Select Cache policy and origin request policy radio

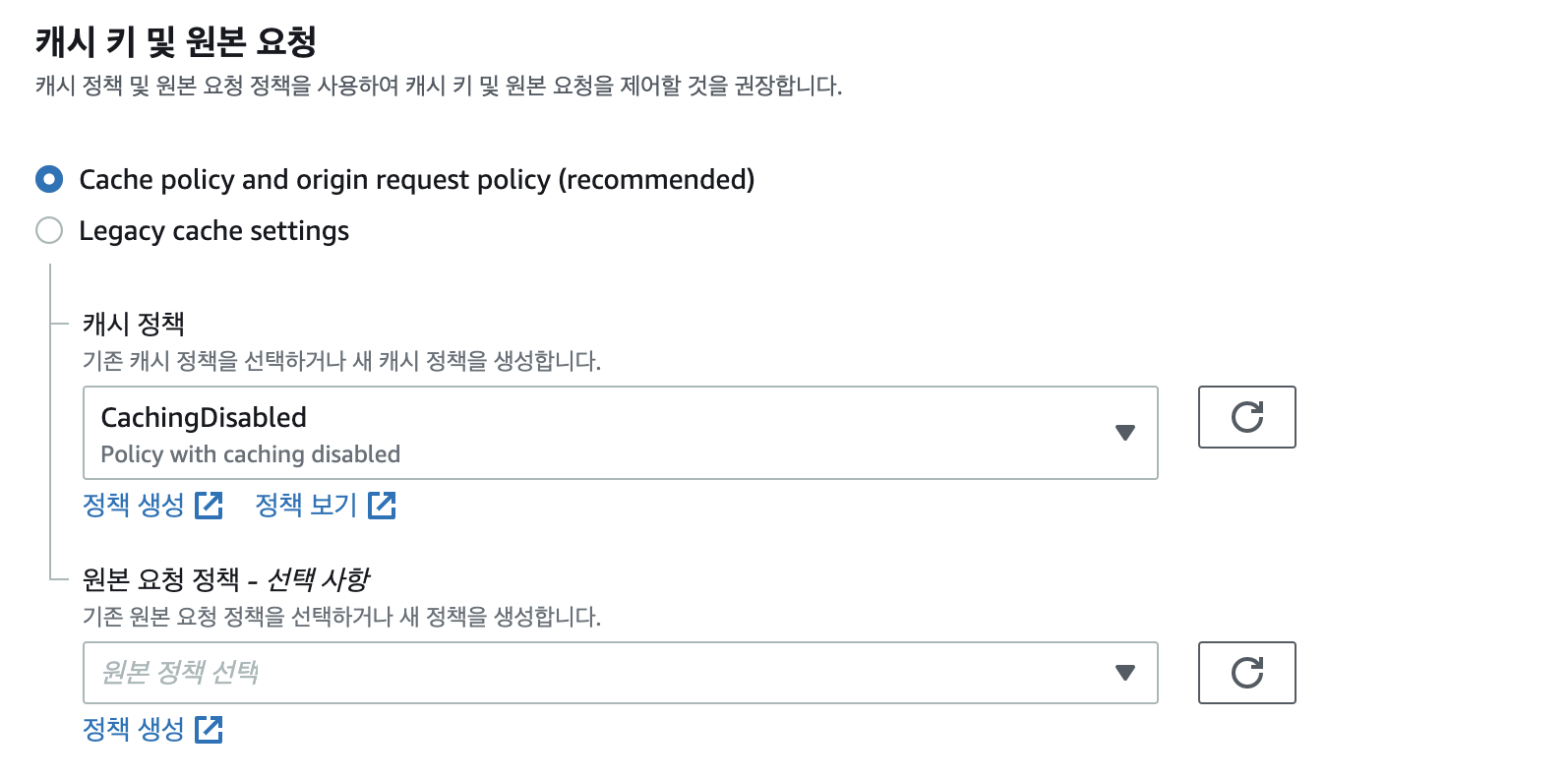(x=49, y=179)
